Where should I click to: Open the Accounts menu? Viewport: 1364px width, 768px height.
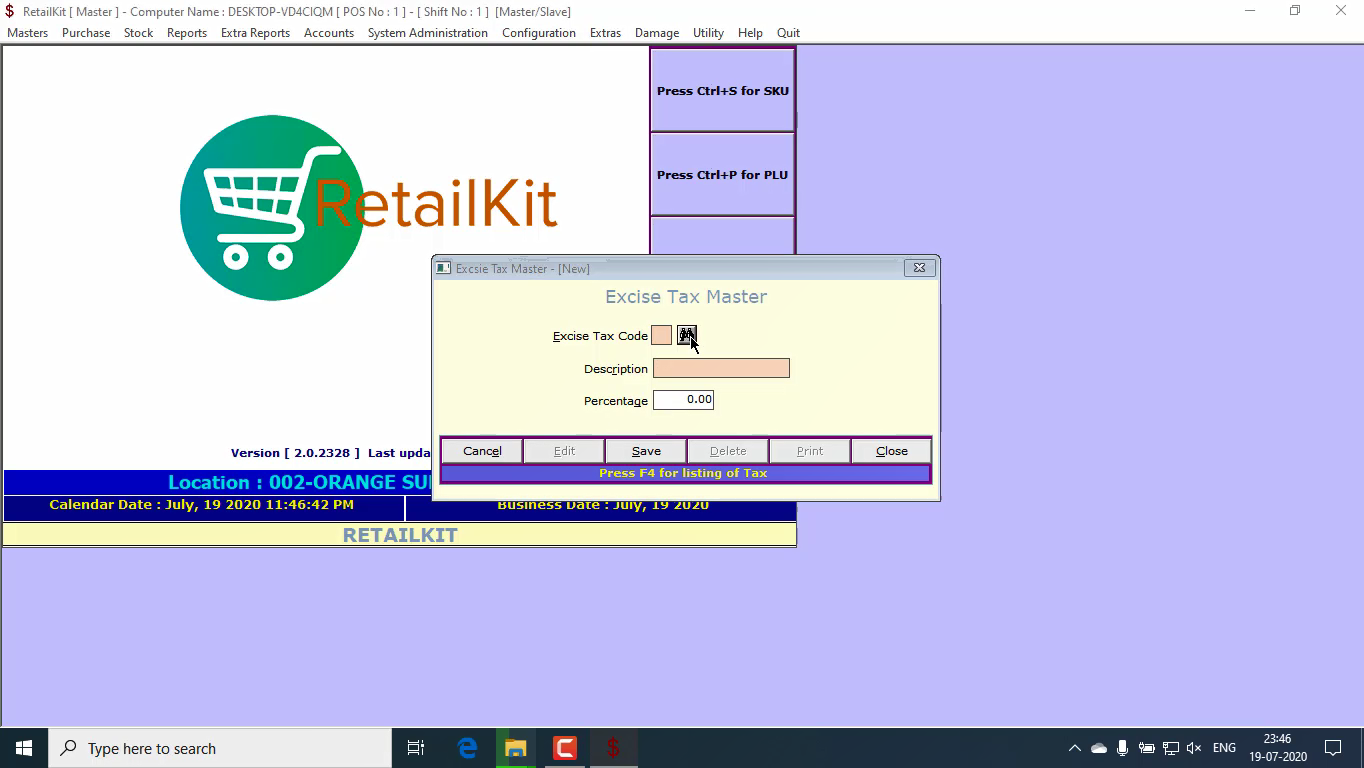[x=329, y=33]
